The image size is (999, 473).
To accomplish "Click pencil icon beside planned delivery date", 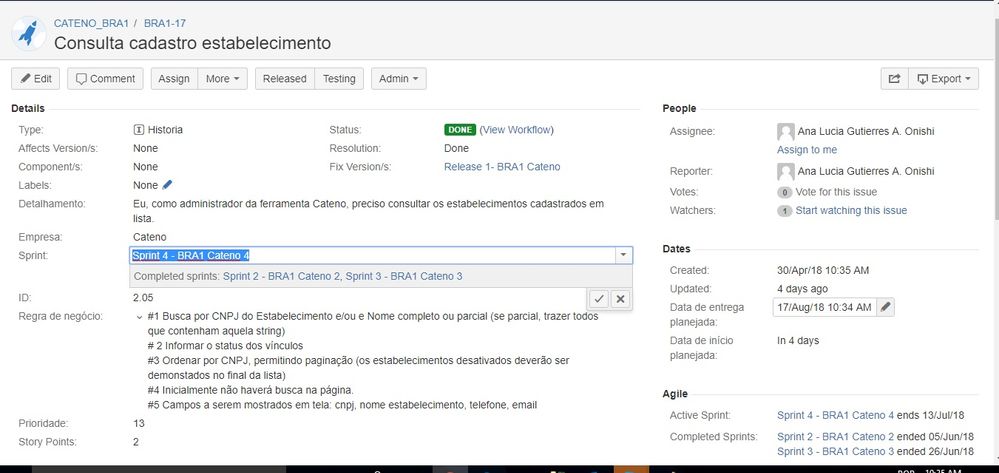I will tap(885, 307).
